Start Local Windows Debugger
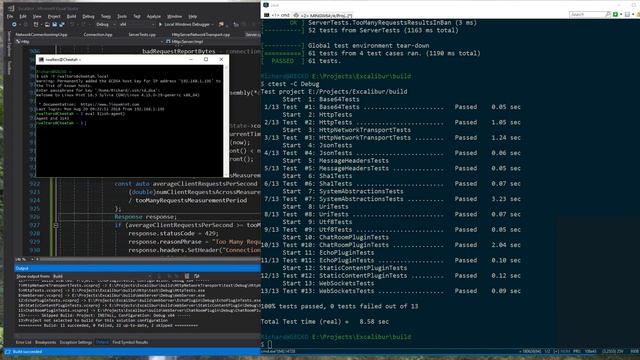The image size is (640, 360). [x=184, y=24]
